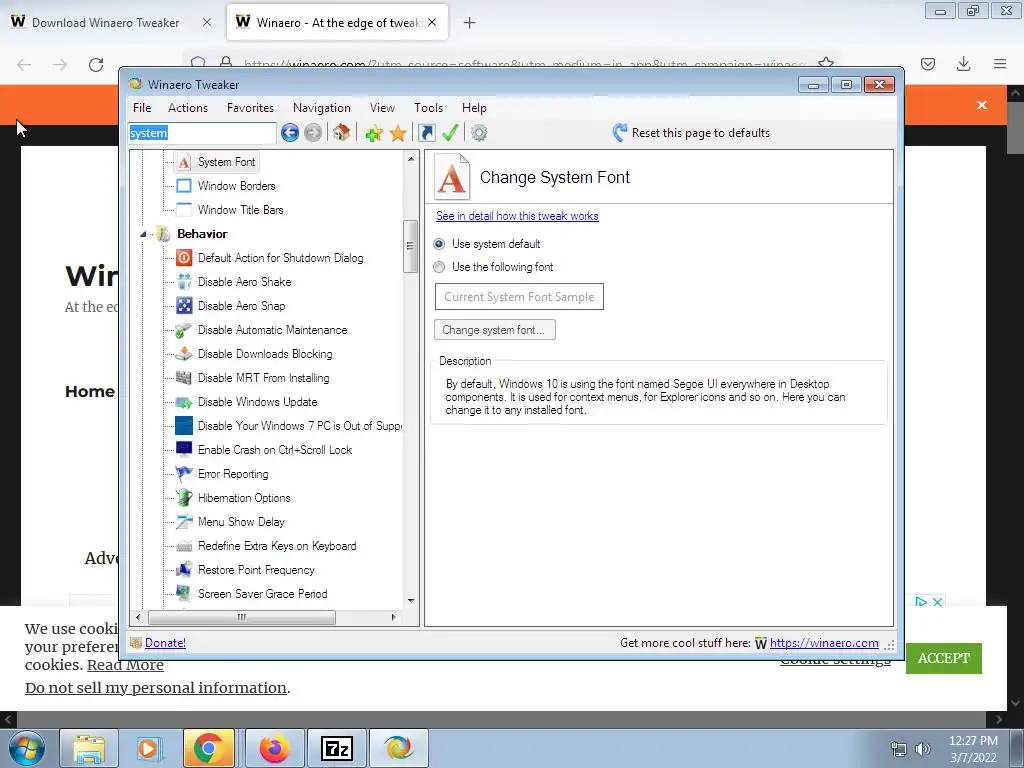Click the search box containing 'system'
The width and height of the screenshot is (1024, 768).
(202, 133)
